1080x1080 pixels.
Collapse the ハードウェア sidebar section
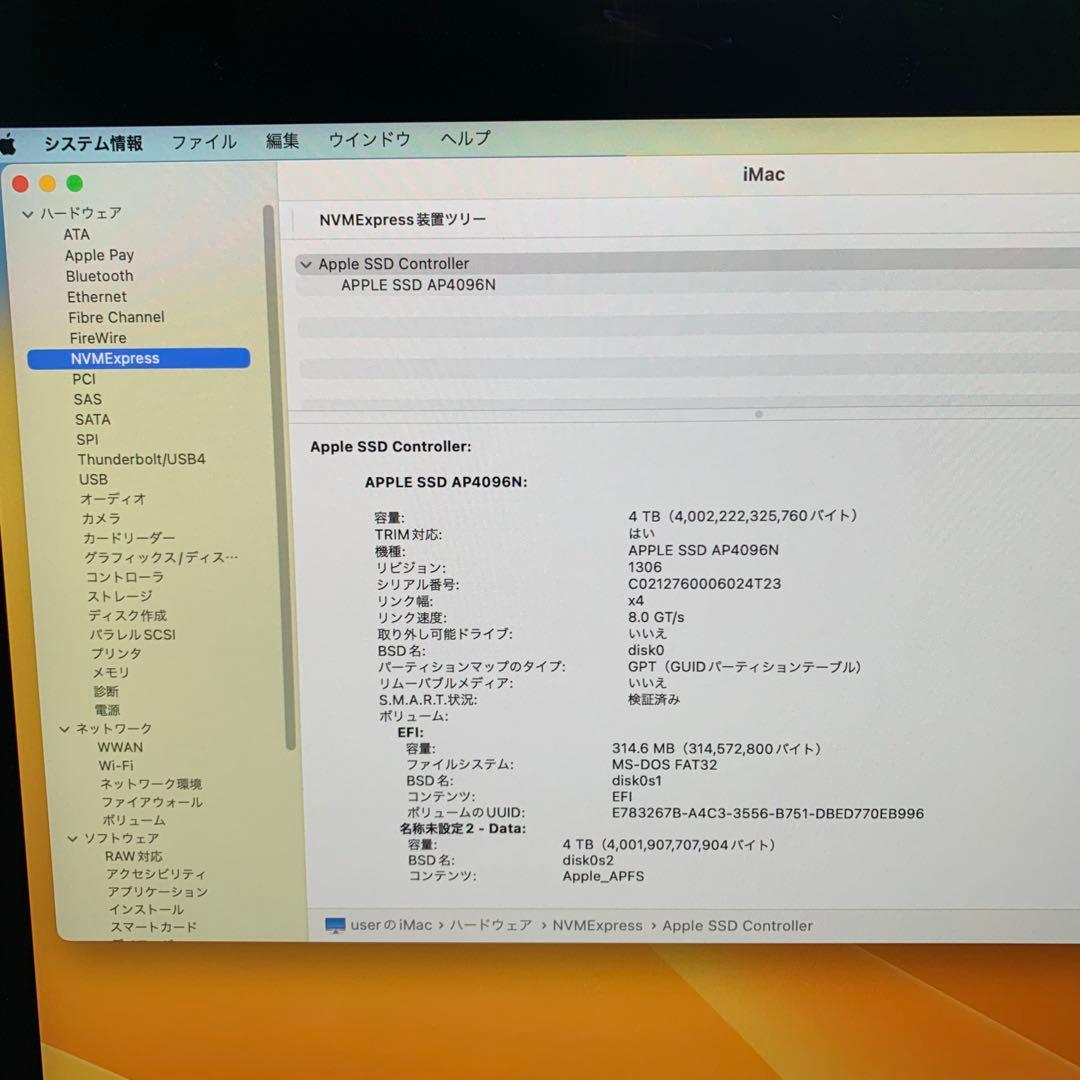(x=28, y=213)
